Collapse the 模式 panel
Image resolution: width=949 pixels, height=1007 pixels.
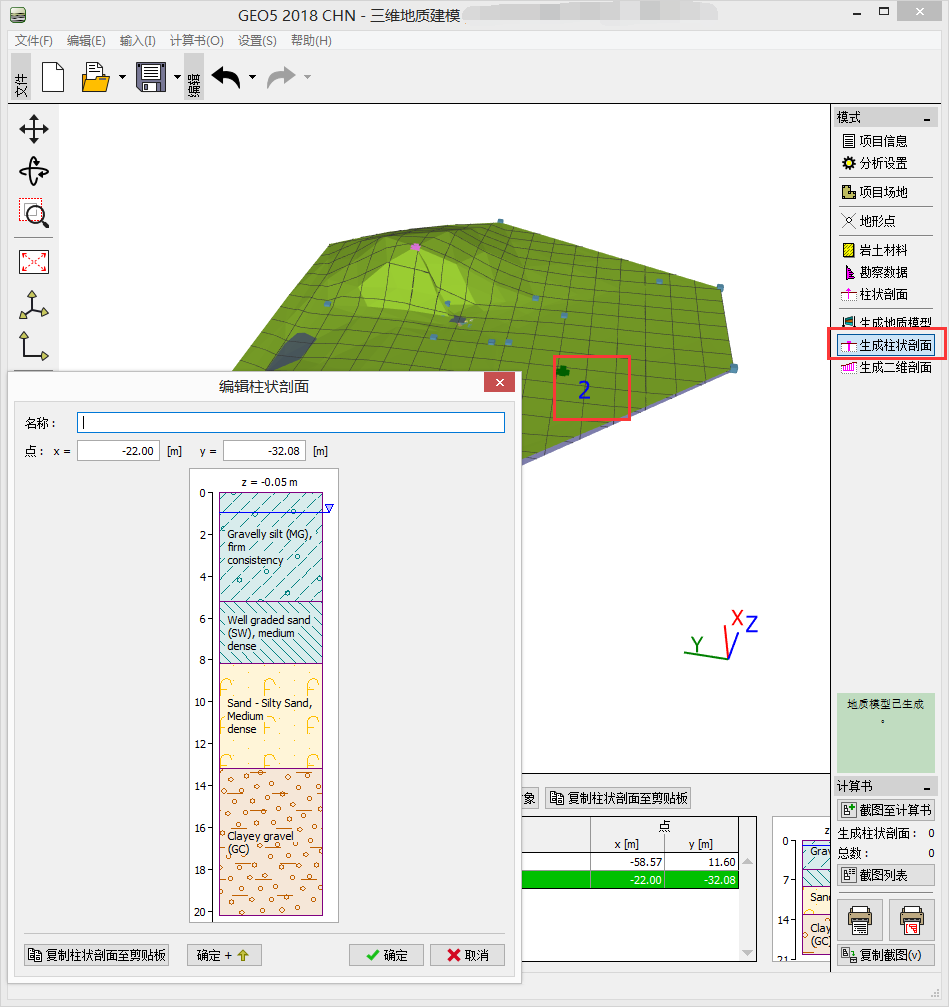click(x=927, y=118)
